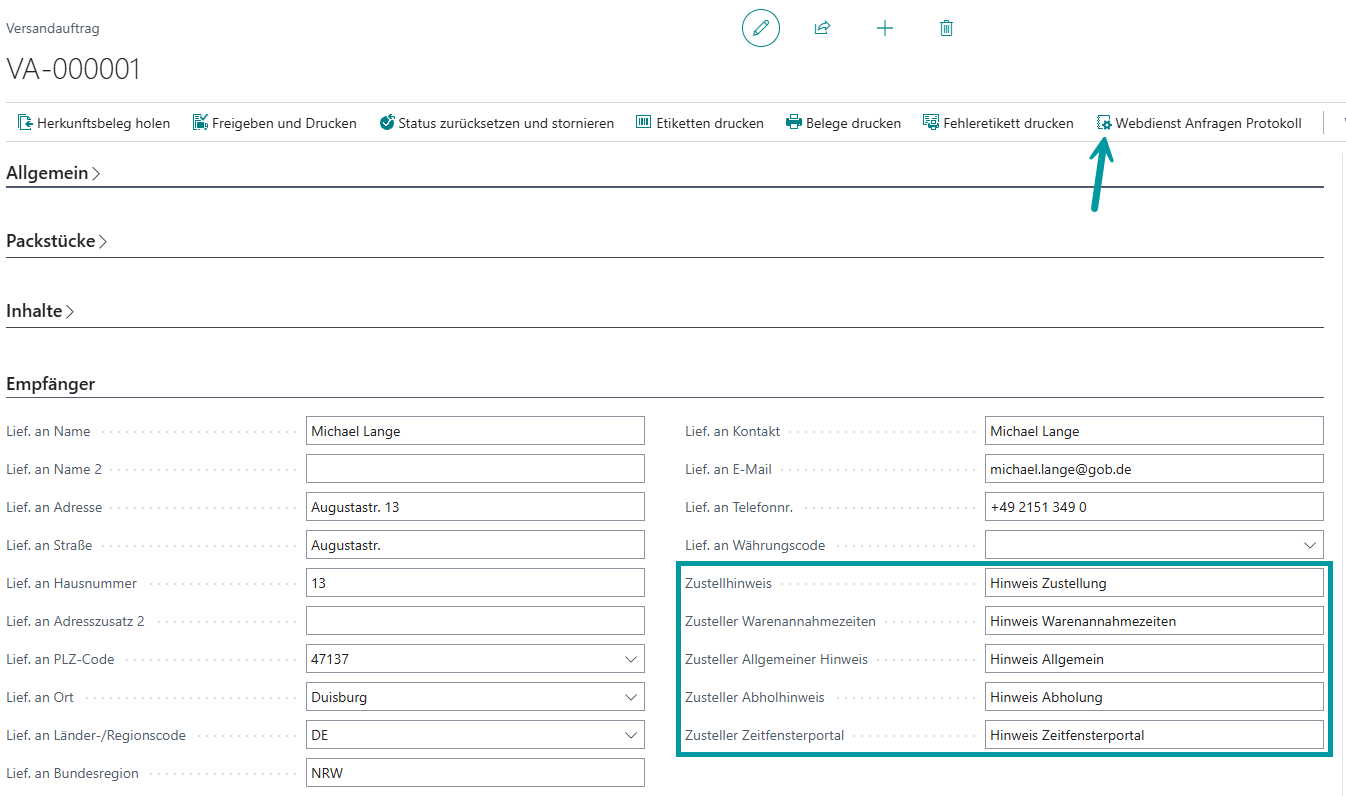Viewport: 1346px width, 796px height.
Task: Click the trash delete icon
Action: [946, 29]
